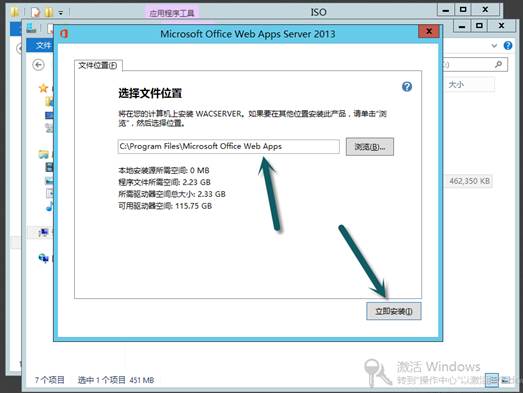Close the Office Web Apps Server dialog
523x393 pixels.
tap(429, 31)
